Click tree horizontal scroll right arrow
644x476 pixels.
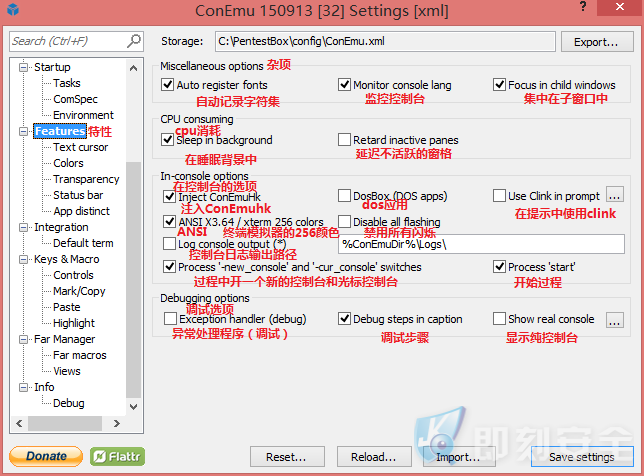click(117, 423)
